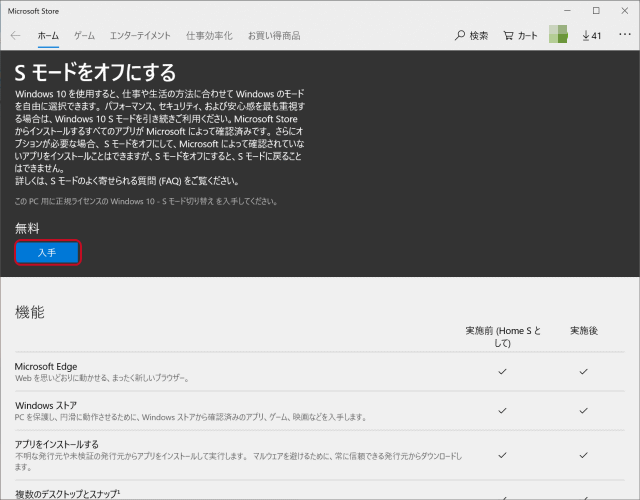640x500 pixels.
Task: Click the Microsoft Edge 実施前 checkmark
Action: click(502, 371)
